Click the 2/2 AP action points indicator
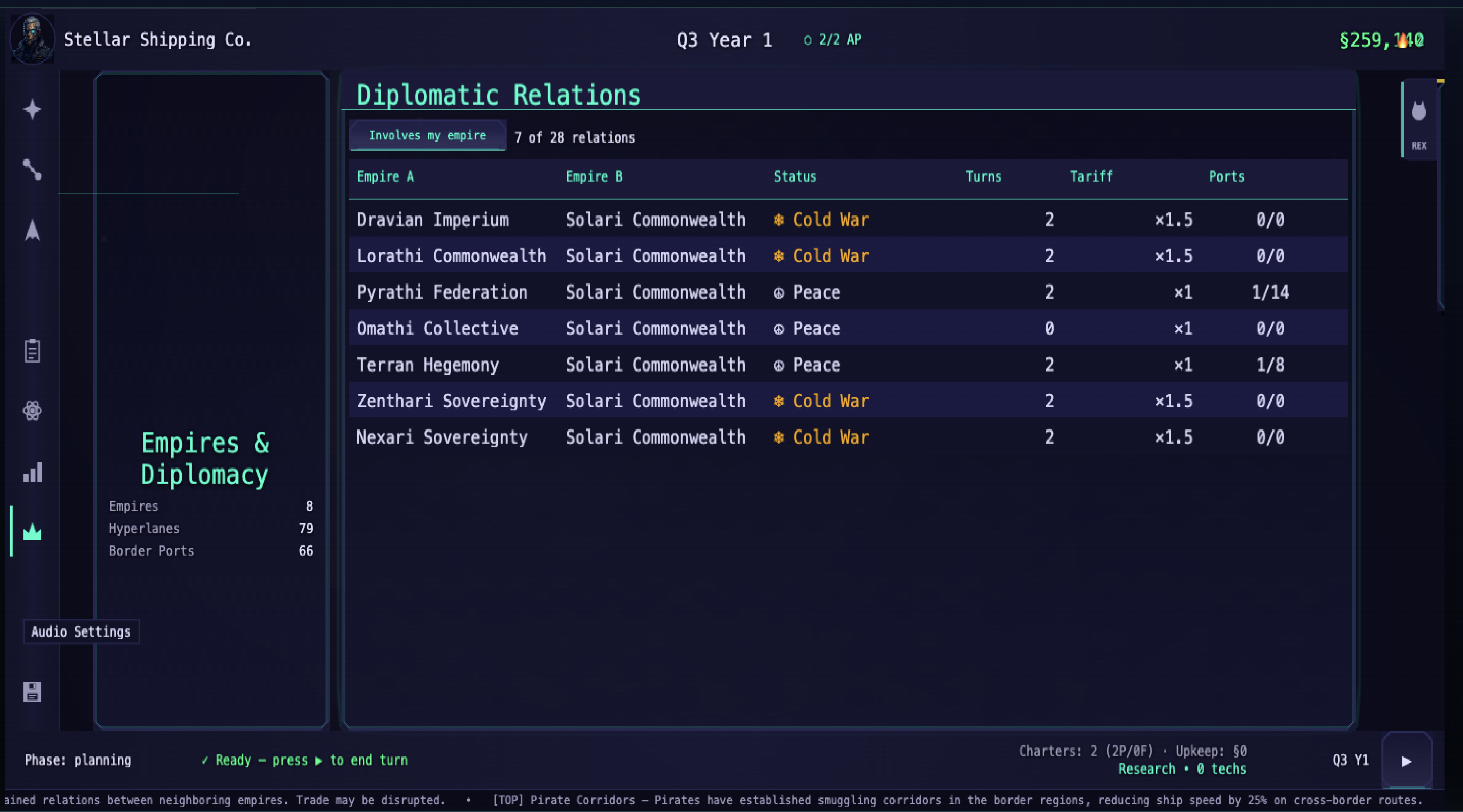Image resolution: width=1463 pixels, height=812 pixels. (x=833, y=40)
